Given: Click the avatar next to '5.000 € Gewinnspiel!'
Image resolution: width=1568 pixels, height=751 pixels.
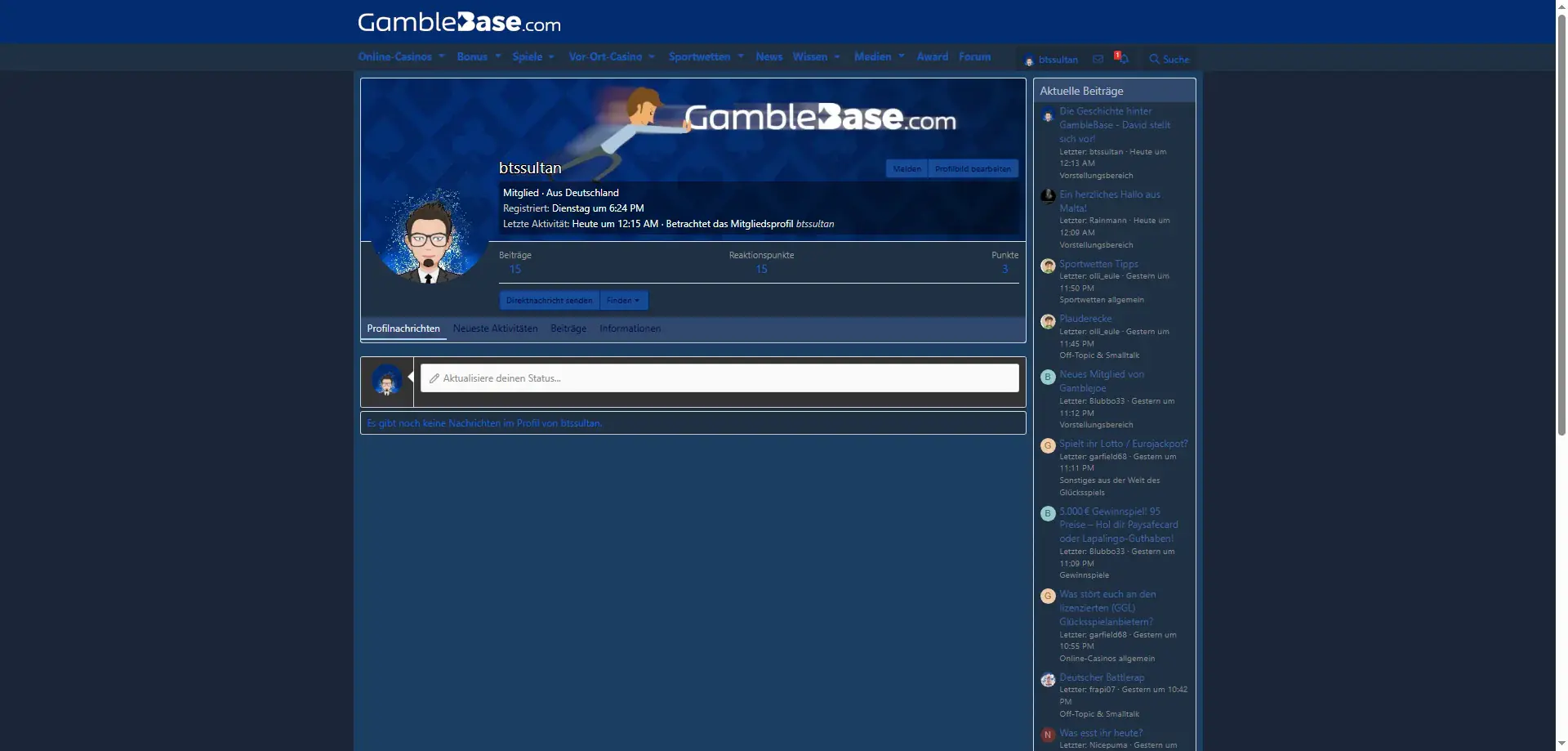Looking at the screenshot, I should 1048,513.
